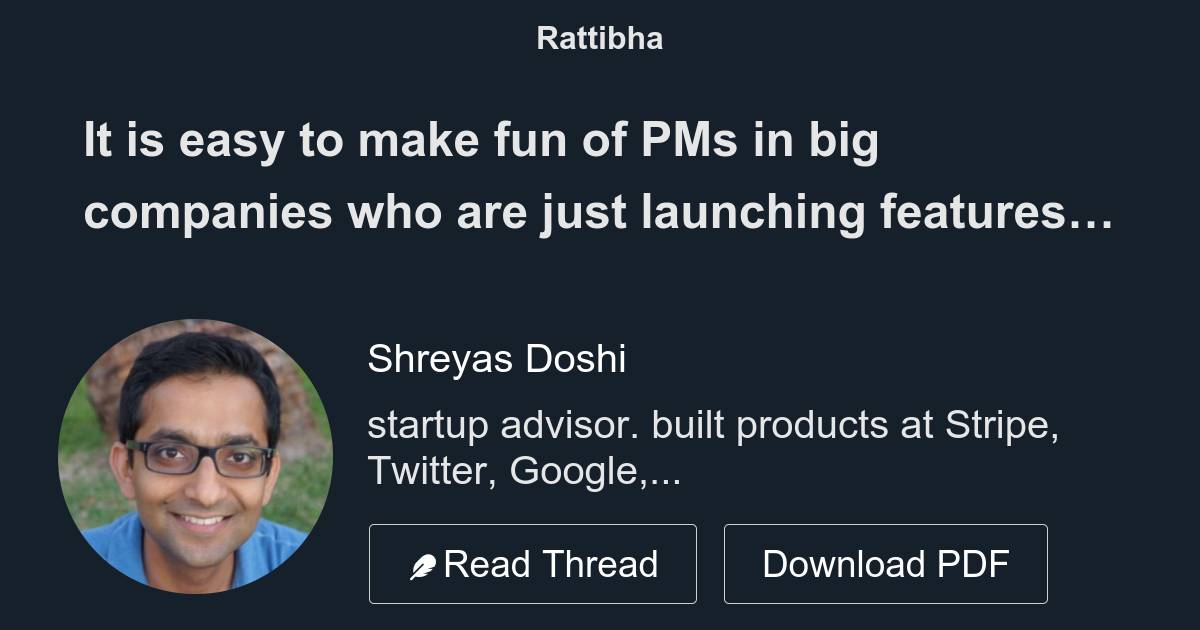The height and width of the screenshot is (630, 1200).
Task: Select the Rattibha site title
Action: [x=599, y=39]
